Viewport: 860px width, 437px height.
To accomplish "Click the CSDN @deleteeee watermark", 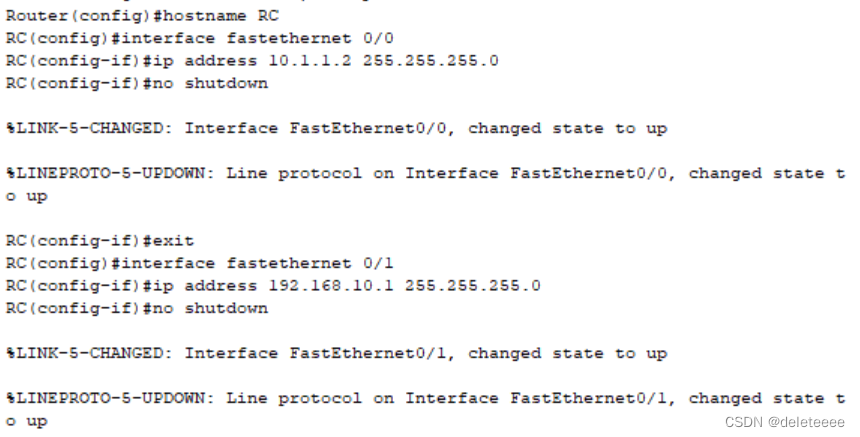I will [785, 422].
